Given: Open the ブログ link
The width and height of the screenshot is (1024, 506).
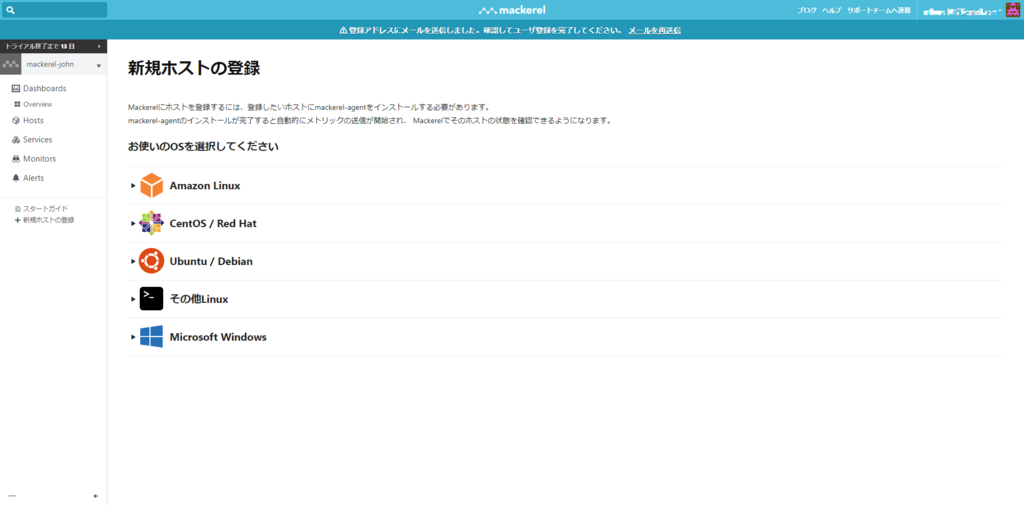Looking at the screenshot, I should click(807, 10).
